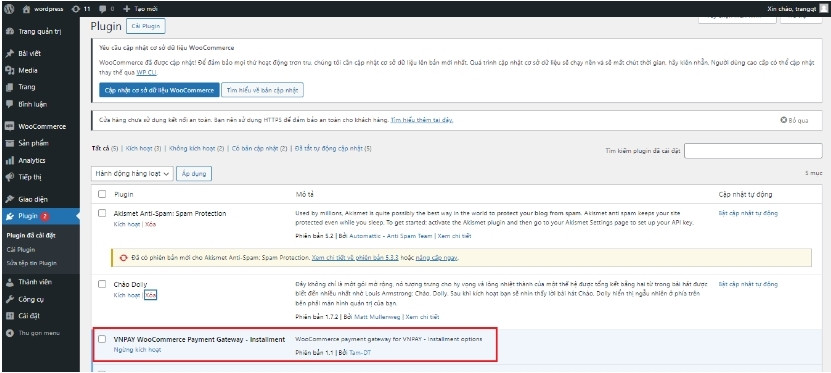Viewport: 831px width, 373px height.
Task: Open Sửa tệp tin Plugin submenu
Action: point(31,263)
